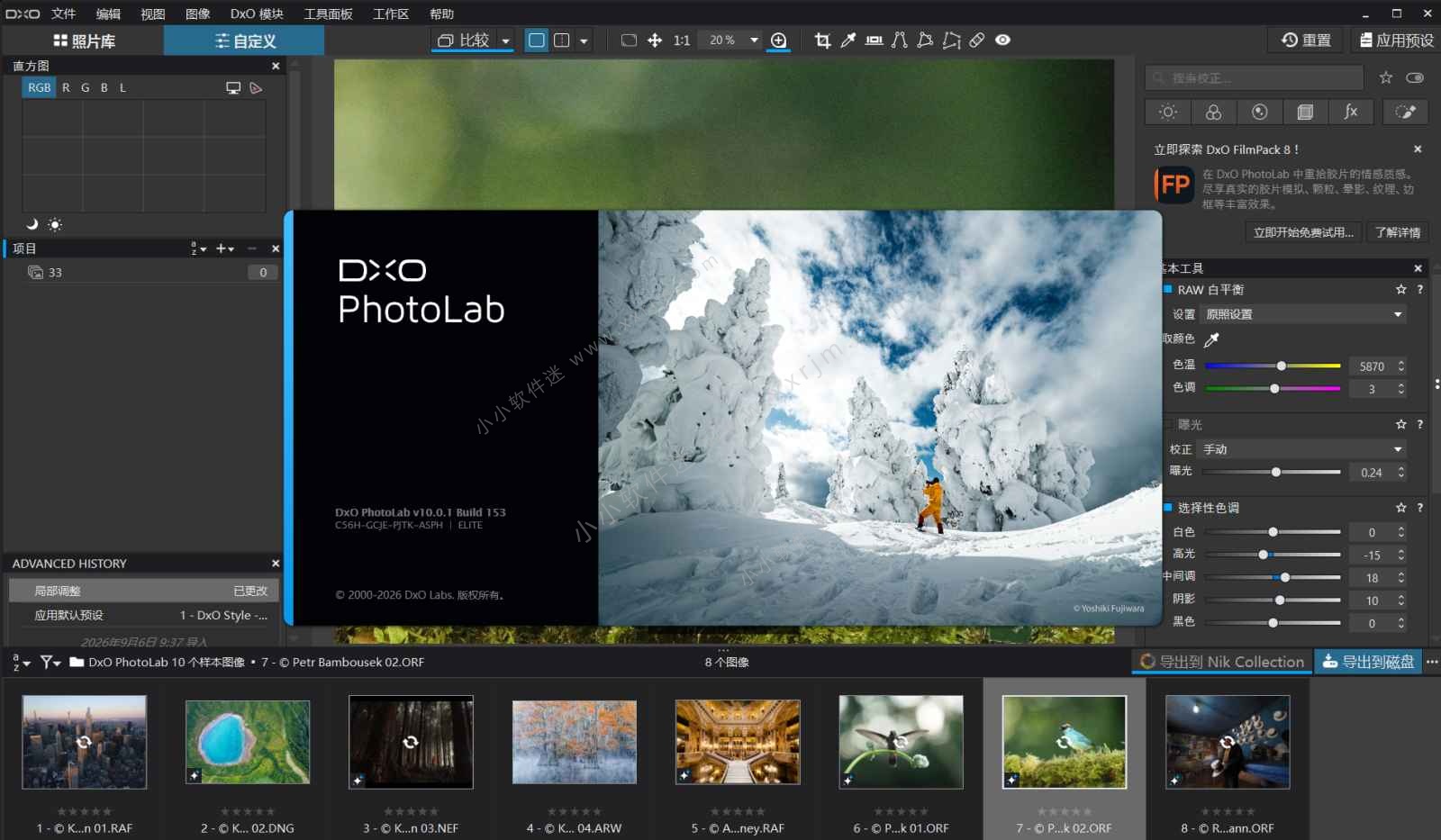Activate the horizon leveling tool
Viewport: 1441px width, 840px height.
click(874, 41)
